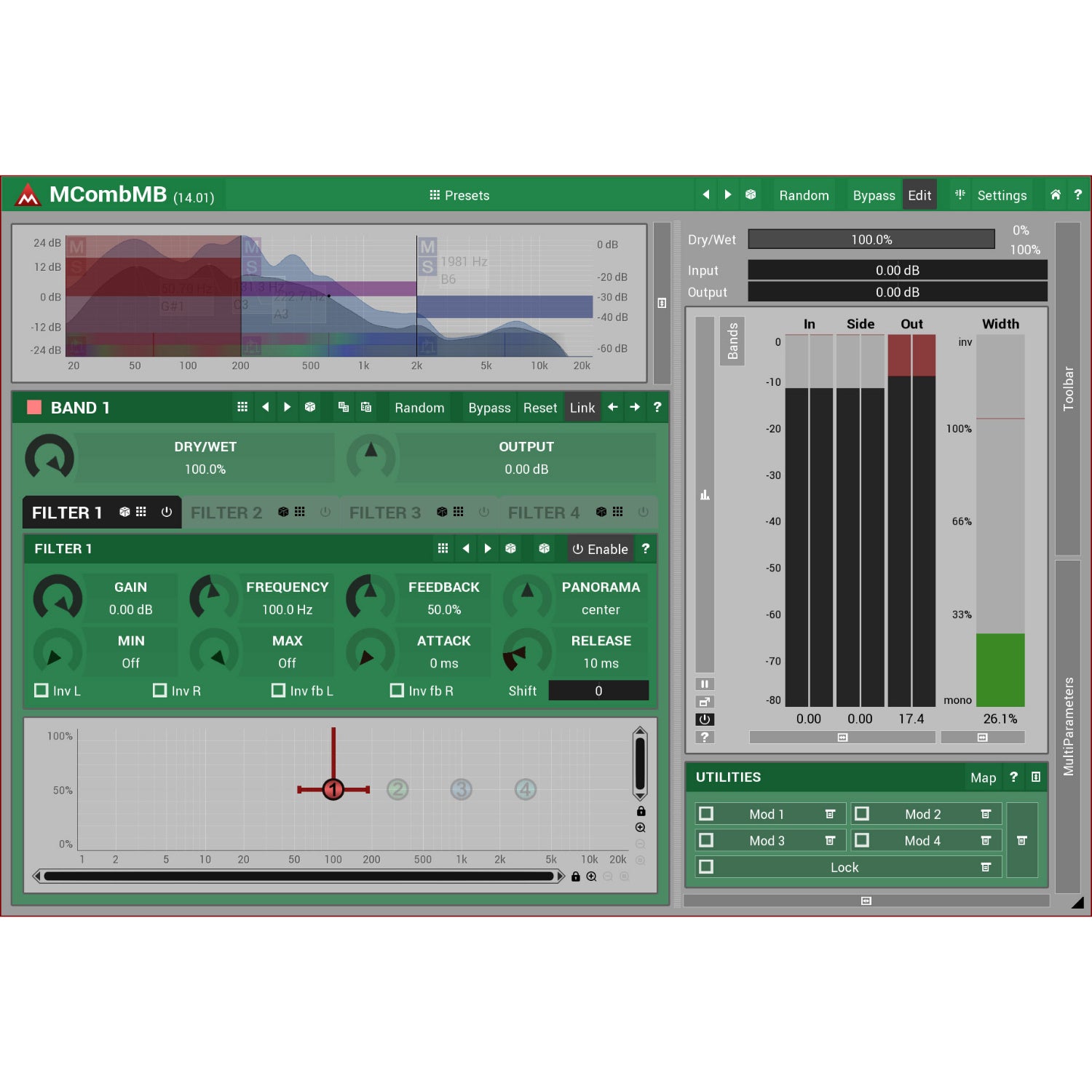Click the Random button in the top bar
The image size is (1092, 1092).
pos(804,195)
